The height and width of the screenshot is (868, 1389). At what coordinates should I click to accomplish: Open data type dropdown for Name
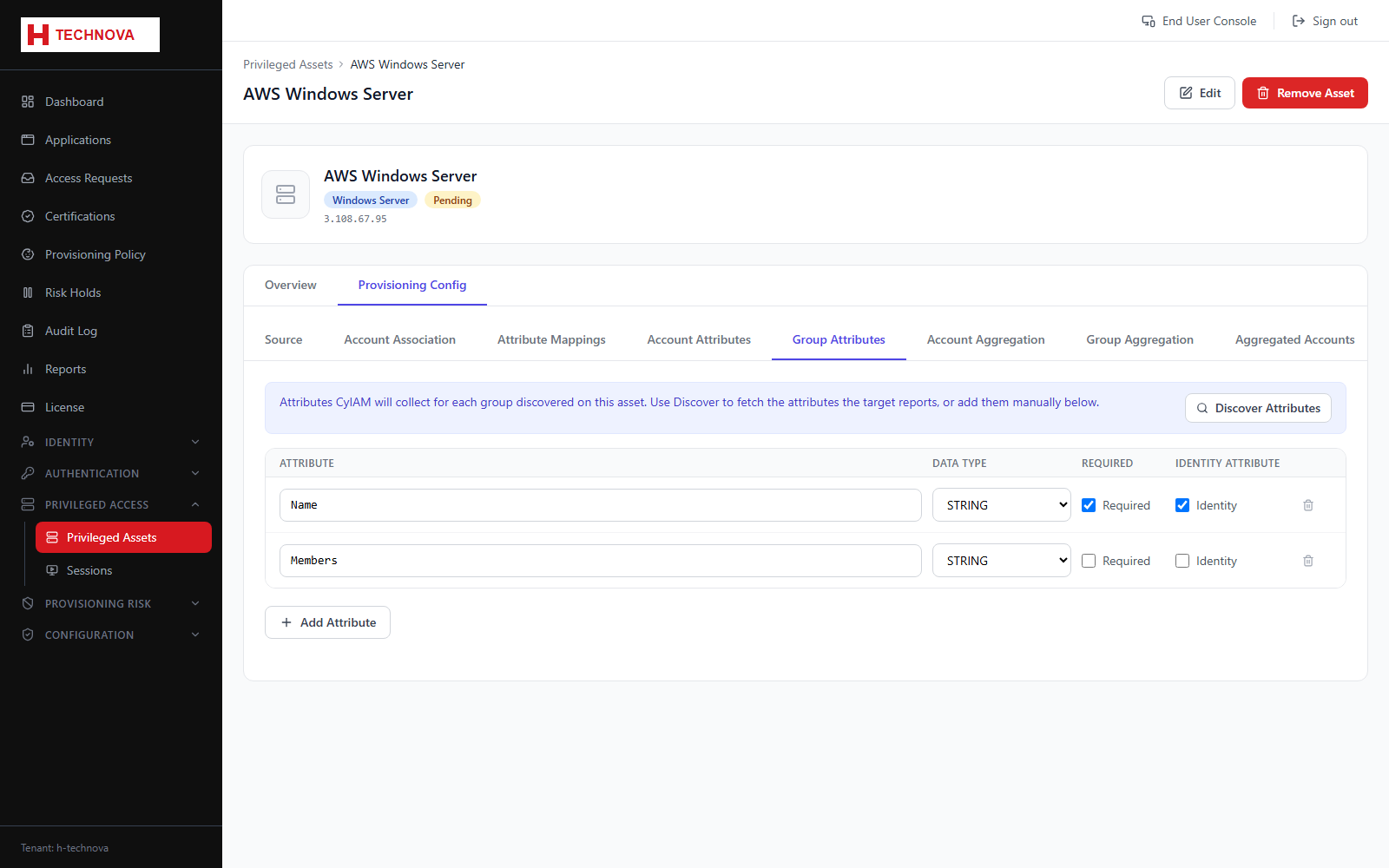pyautogui.click(x=1002, y=505)
